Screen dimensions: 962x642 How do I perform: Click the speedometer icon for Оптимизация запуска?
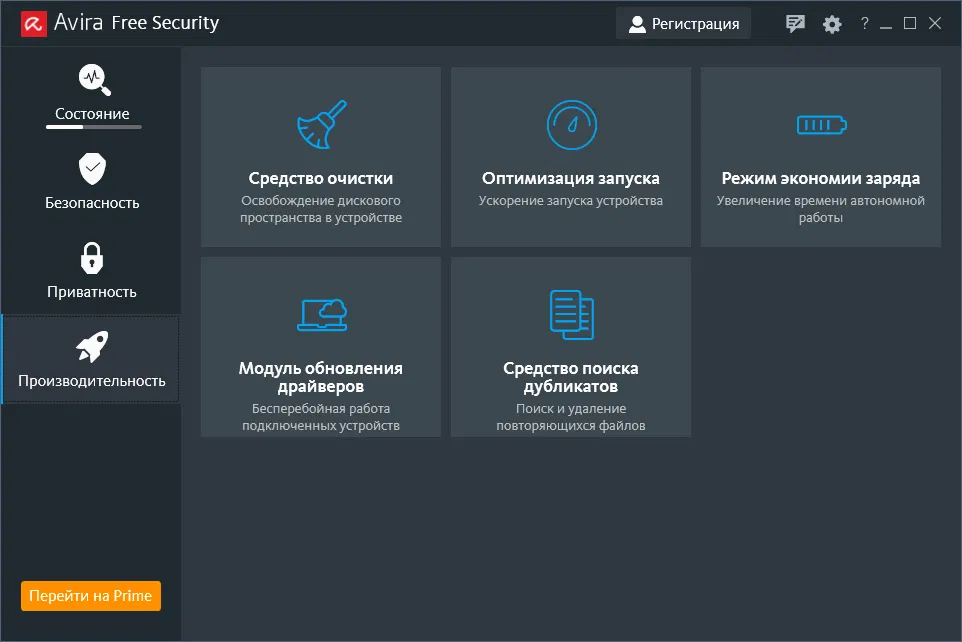click(571, 124)
